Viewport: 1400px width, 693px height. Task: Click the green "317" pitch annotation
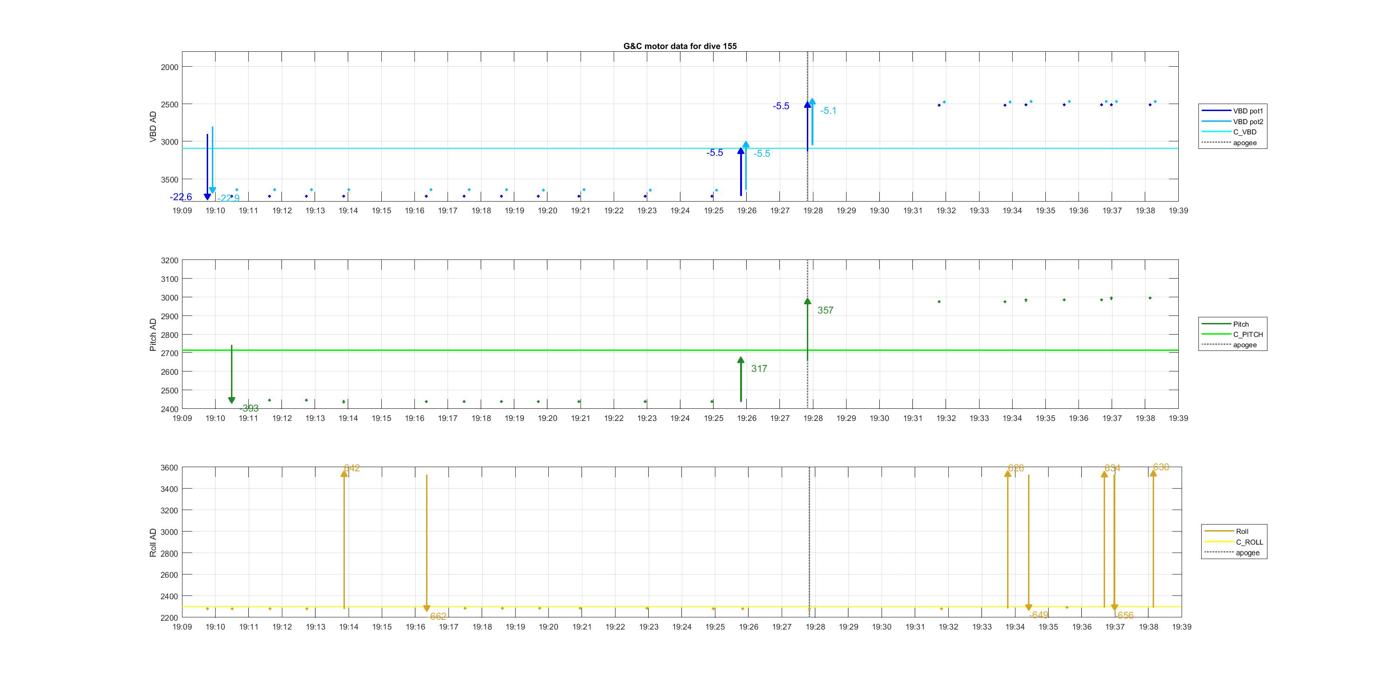[759, 369]
